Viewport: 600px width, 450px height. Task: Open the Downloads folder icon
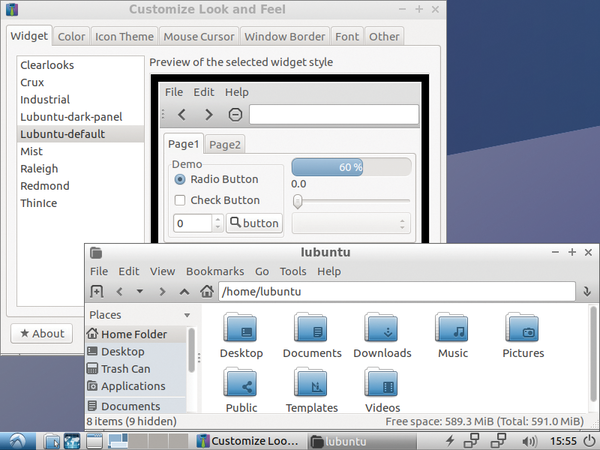click(382, 327)
